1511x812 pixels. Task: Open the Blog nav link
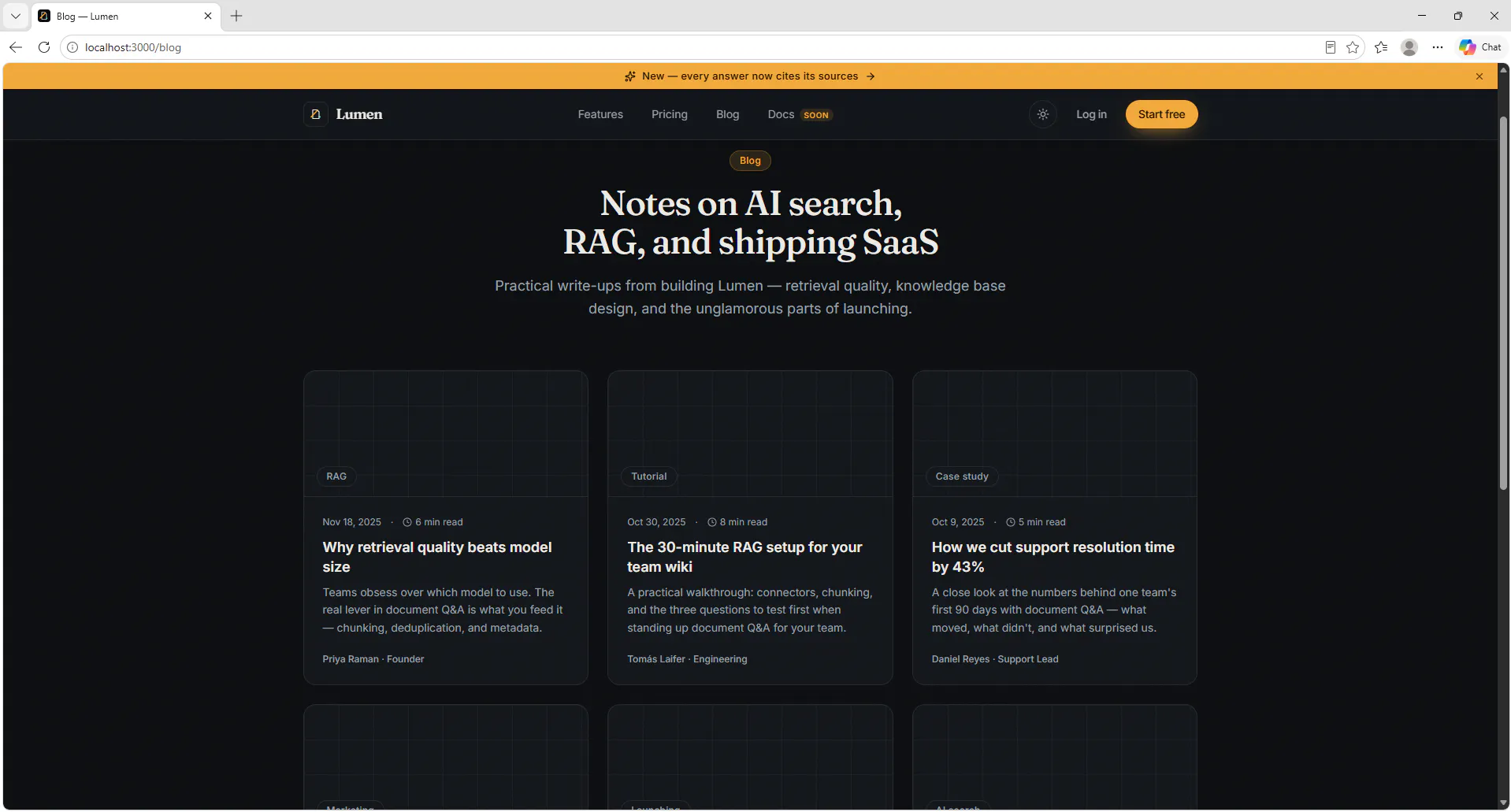pos(728,114)
